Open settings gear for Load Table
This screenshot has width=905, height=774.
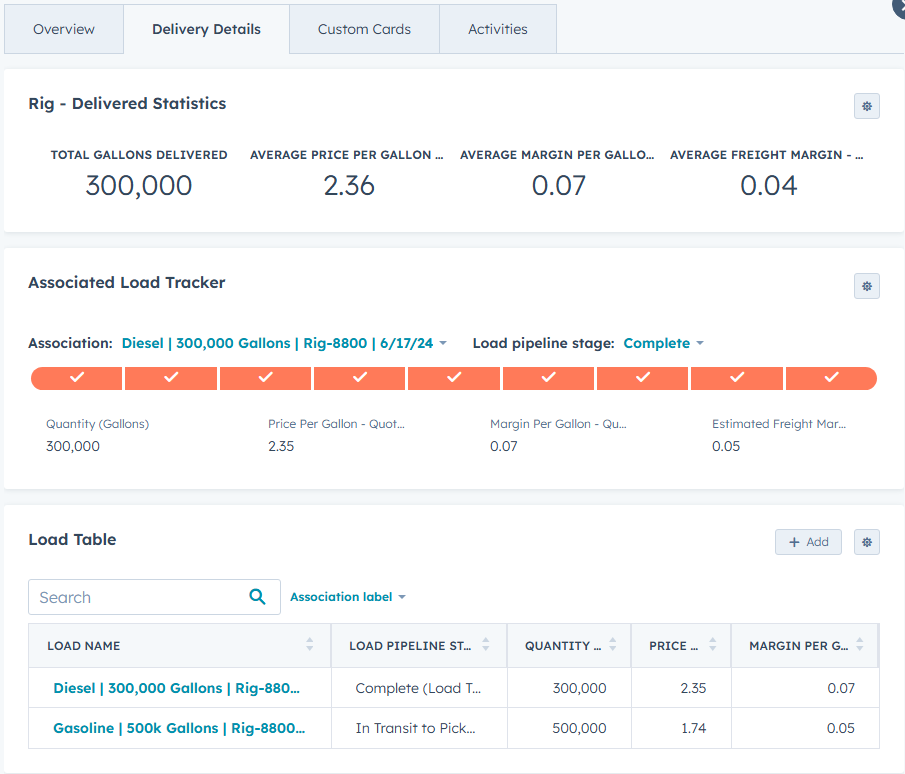coord(866,542)
